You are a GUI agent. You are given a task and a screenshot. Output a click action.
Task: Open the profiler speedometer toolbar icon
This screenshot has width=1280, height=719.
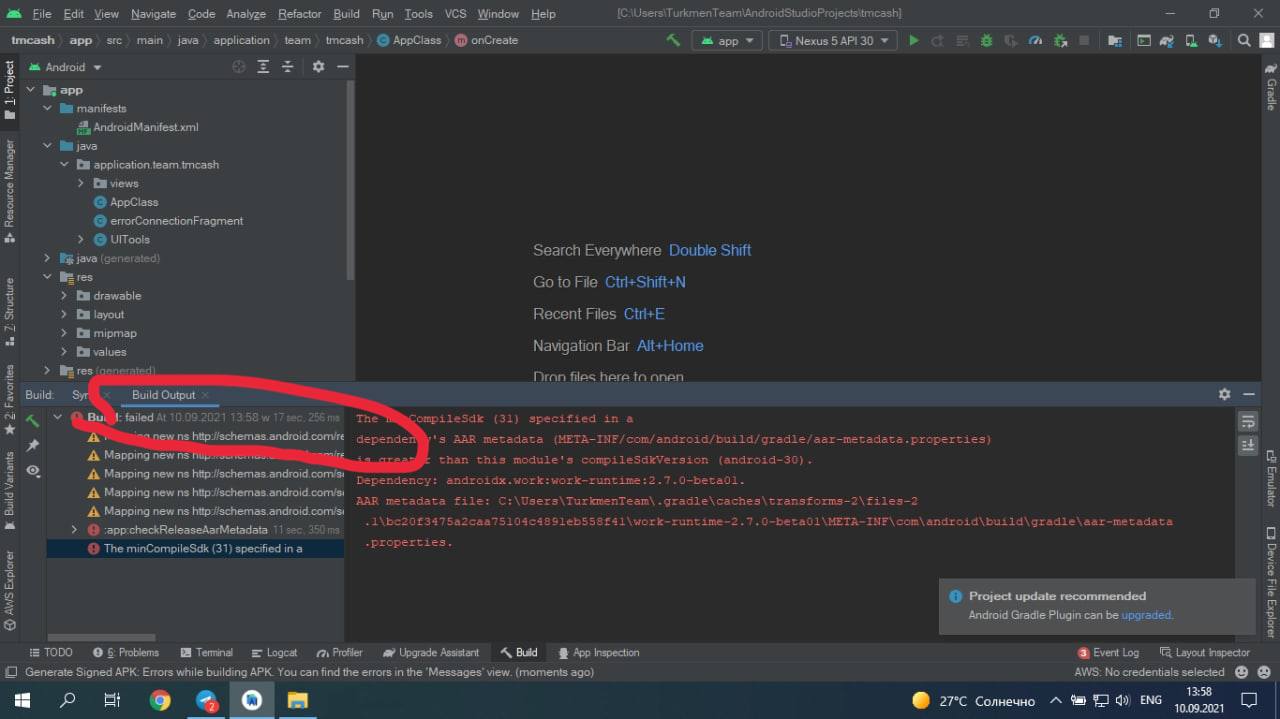click(x=1035, y=40)
